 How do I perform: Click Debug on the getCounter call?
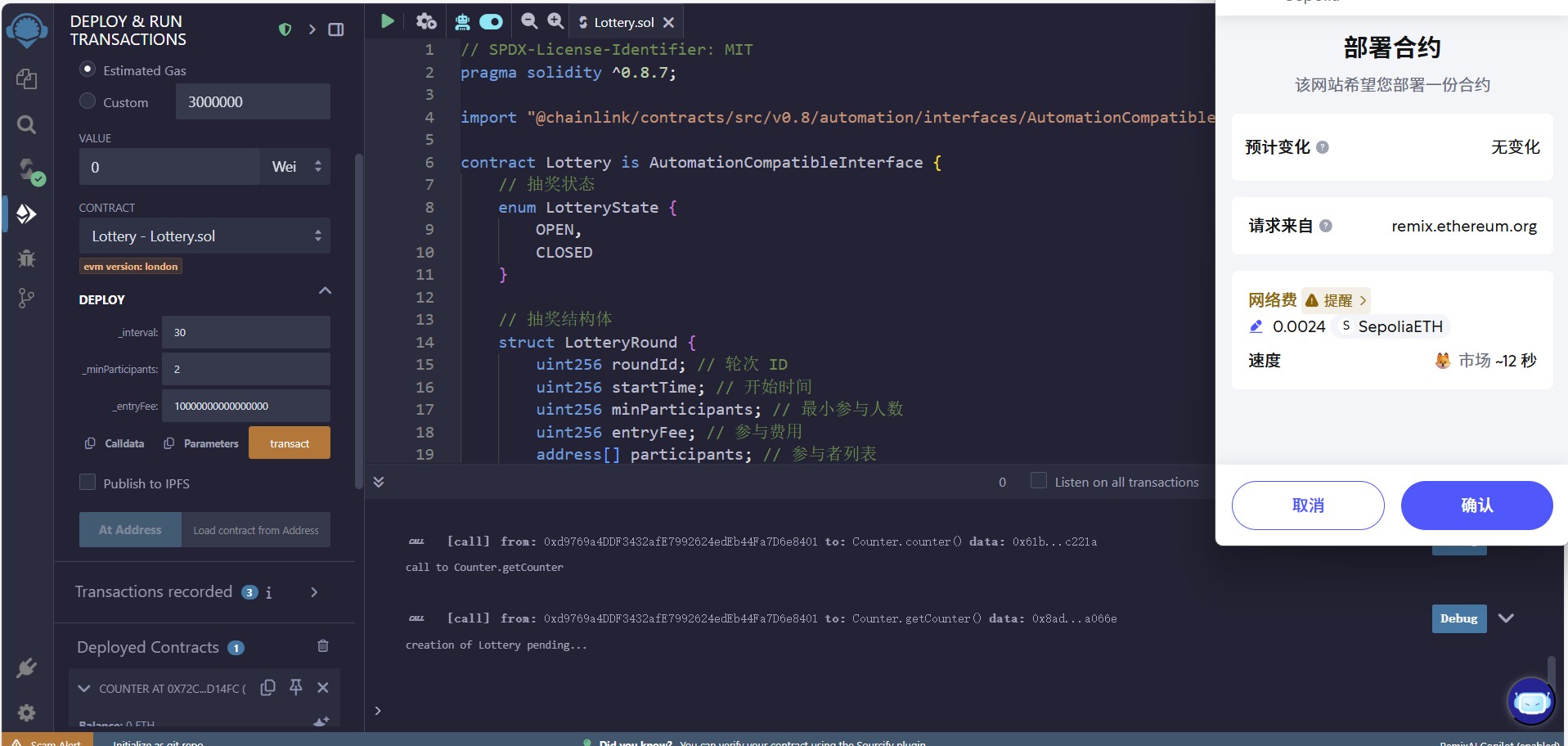pyautogui.click(x=1458, y=618)
